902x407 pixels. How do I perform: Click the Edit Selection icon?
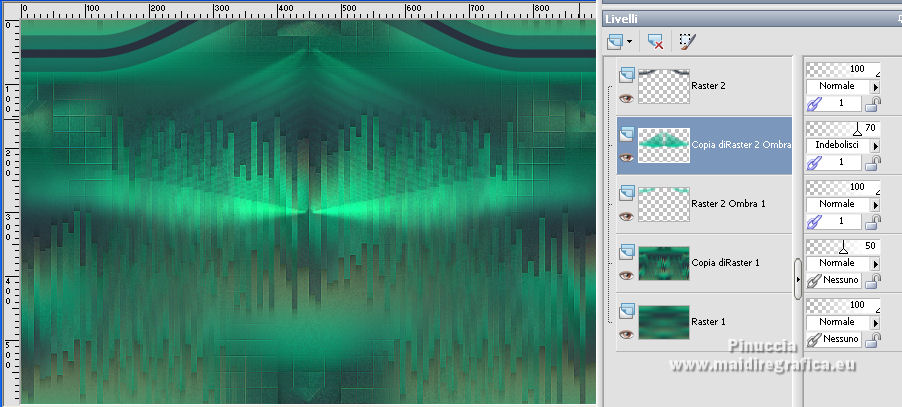(687, 42)
